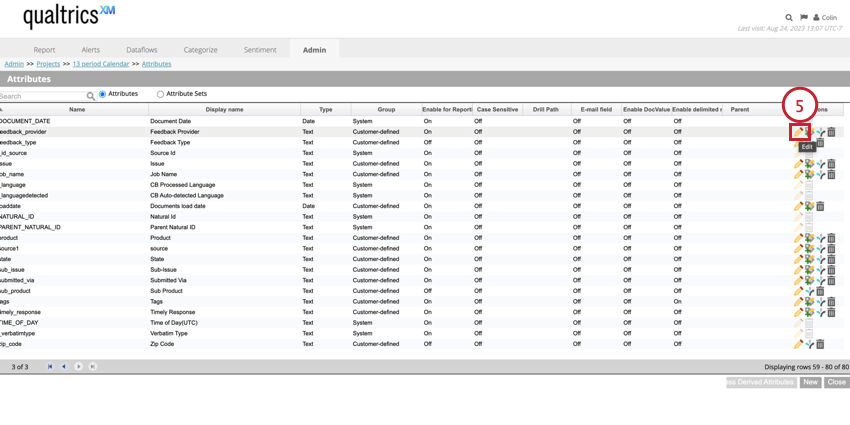
Task: Click the search magnifier in top header
Action: 789,17
